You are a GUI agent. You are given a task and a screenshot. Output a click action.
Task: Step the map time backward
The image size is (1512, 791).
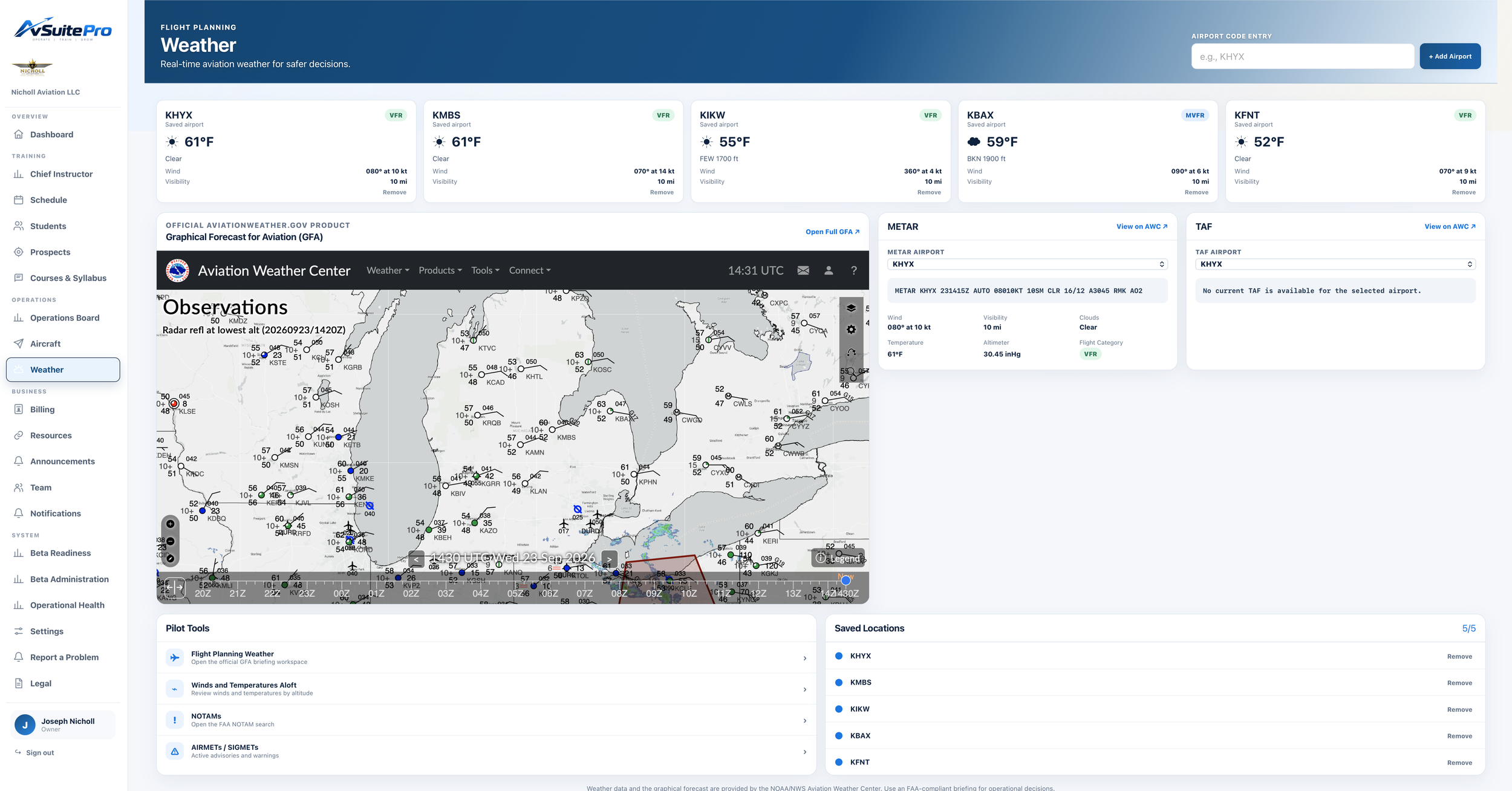(x=416, y=559)
